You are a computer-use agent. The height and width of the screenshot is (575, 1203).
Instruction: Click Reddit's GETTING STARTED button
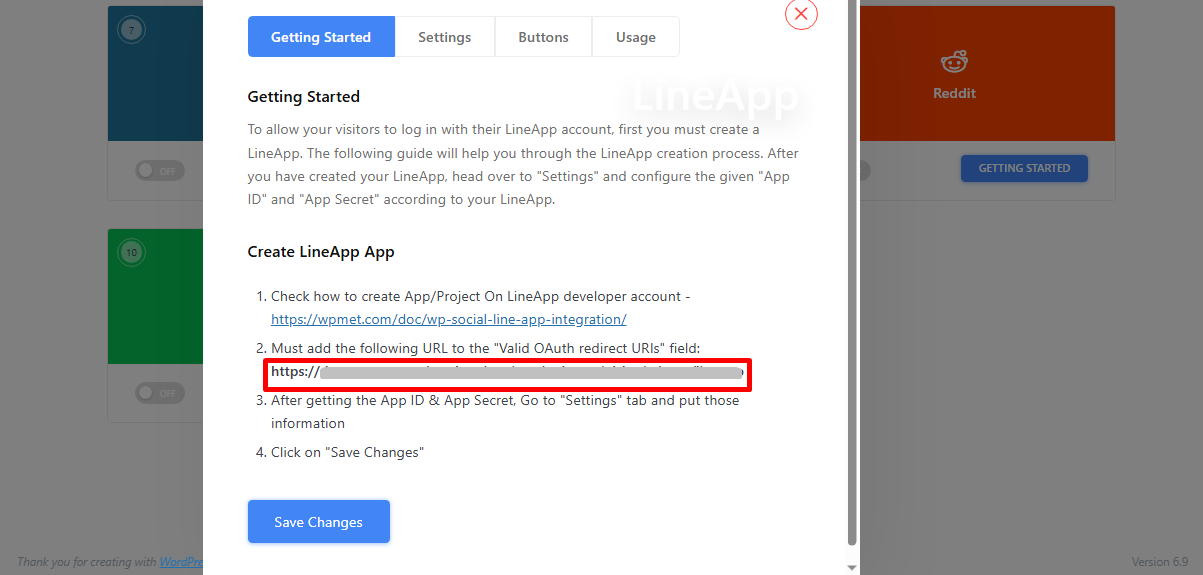click(1024, 168)
